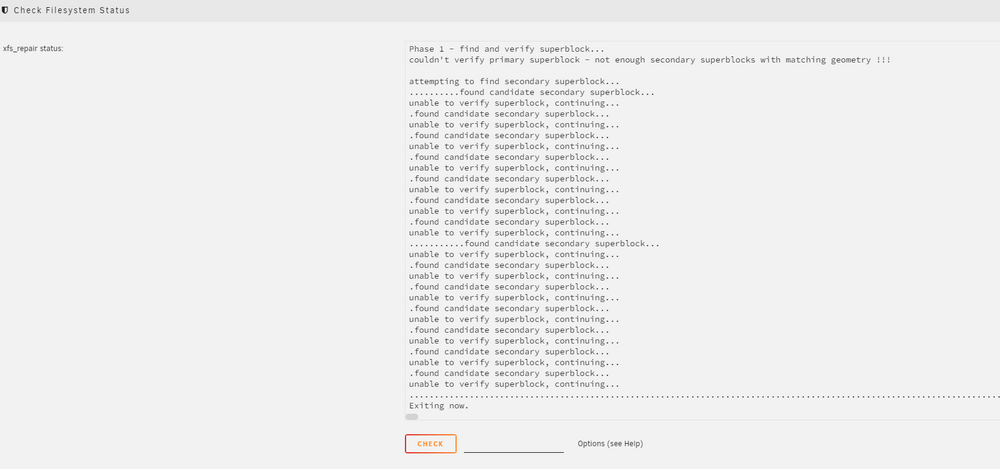The width and height of the screenshot is (1000, 469).
Task: Click the 'attempting to find secondary superblock...' line
Action: pyautogui.click(x=514, y=82)
